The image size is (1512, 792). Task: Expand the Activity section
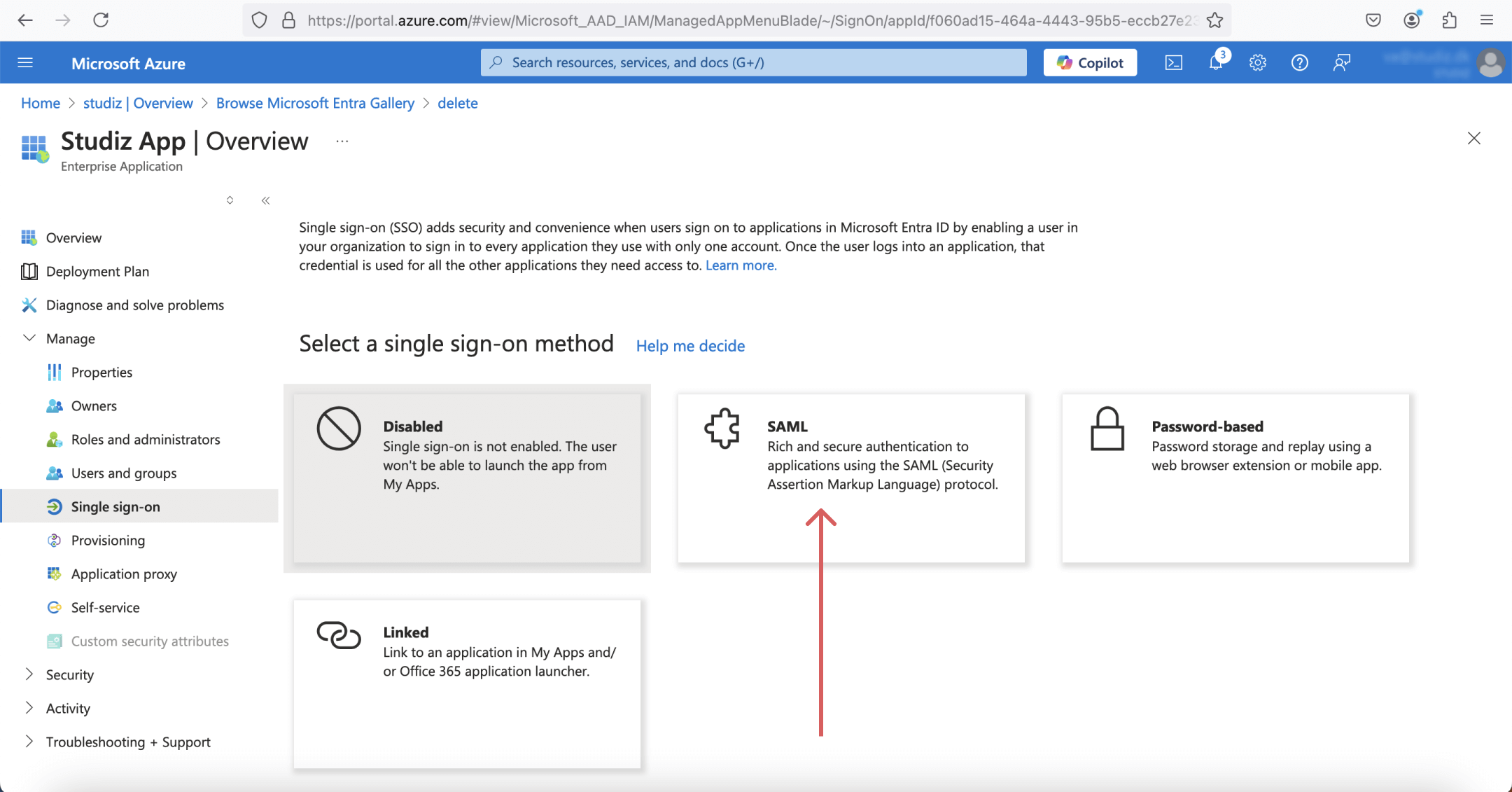pos(29,708)
